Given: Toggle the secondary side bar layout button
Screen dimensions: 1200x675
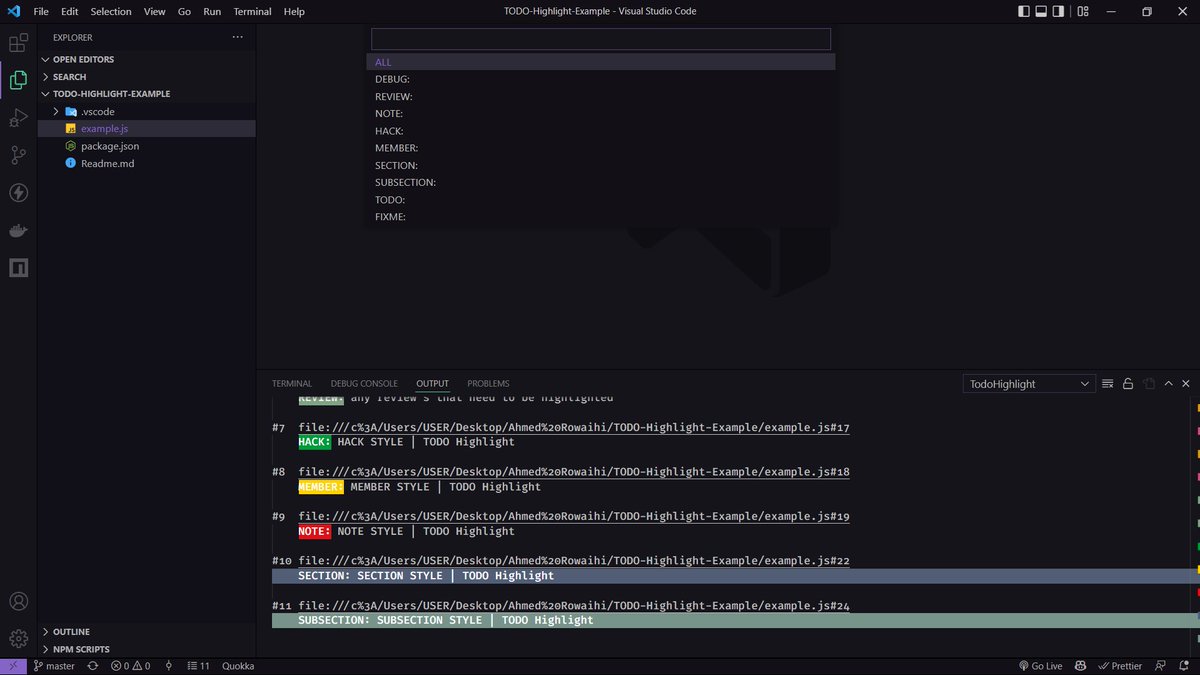Looking at the screenshot, I should 1058,12.
